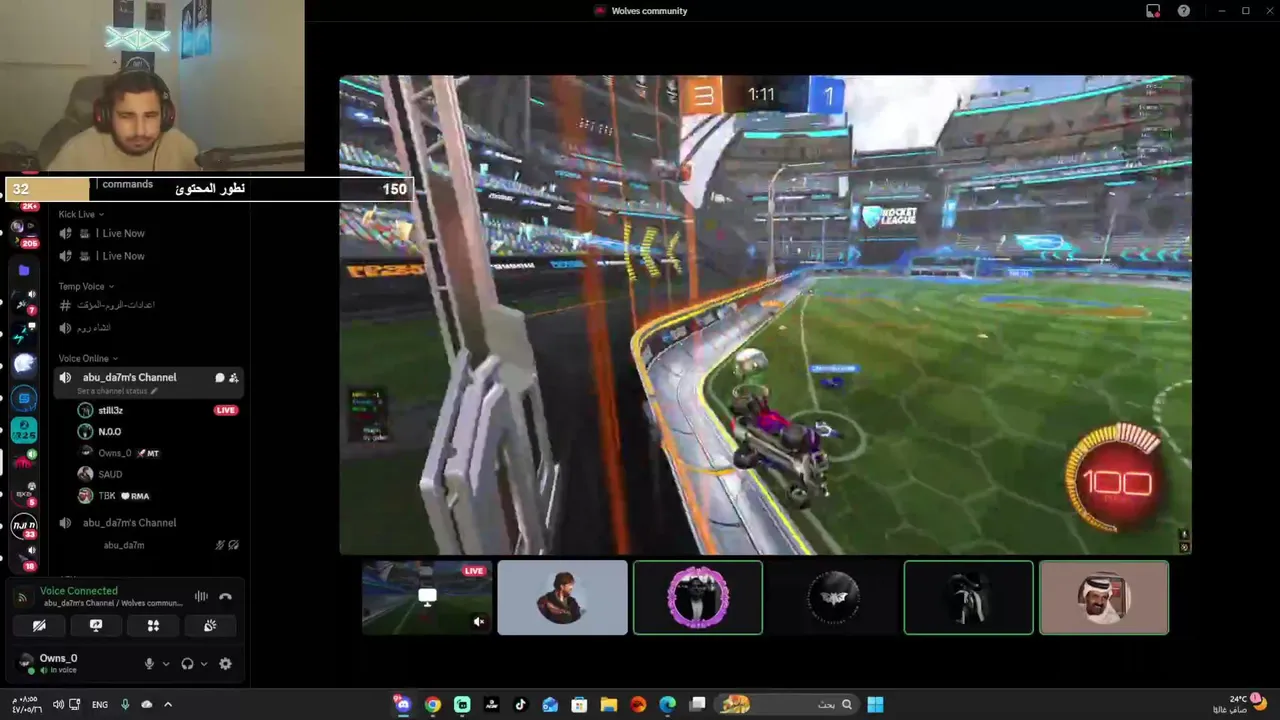1280x720 pixels.
Task: Open server icon with 206 badge
Action: [24, 233]
